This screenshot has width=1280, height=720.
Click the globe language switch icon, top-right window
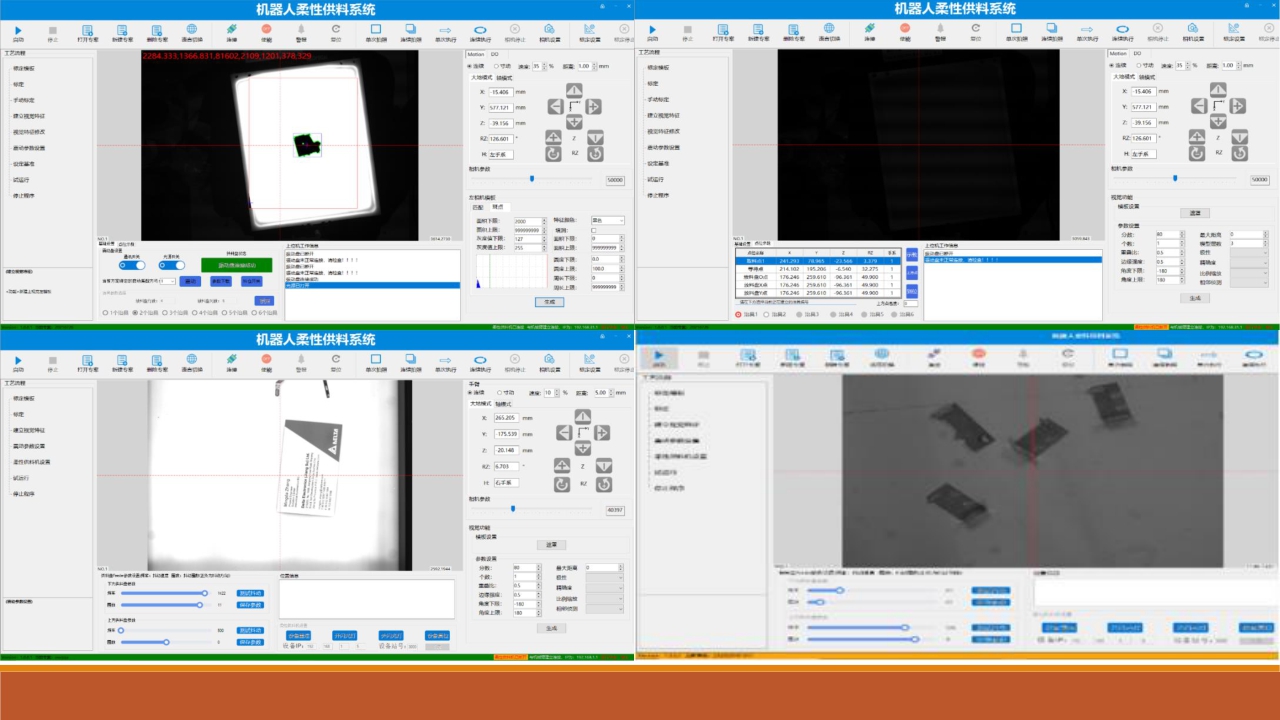point(829,30)
